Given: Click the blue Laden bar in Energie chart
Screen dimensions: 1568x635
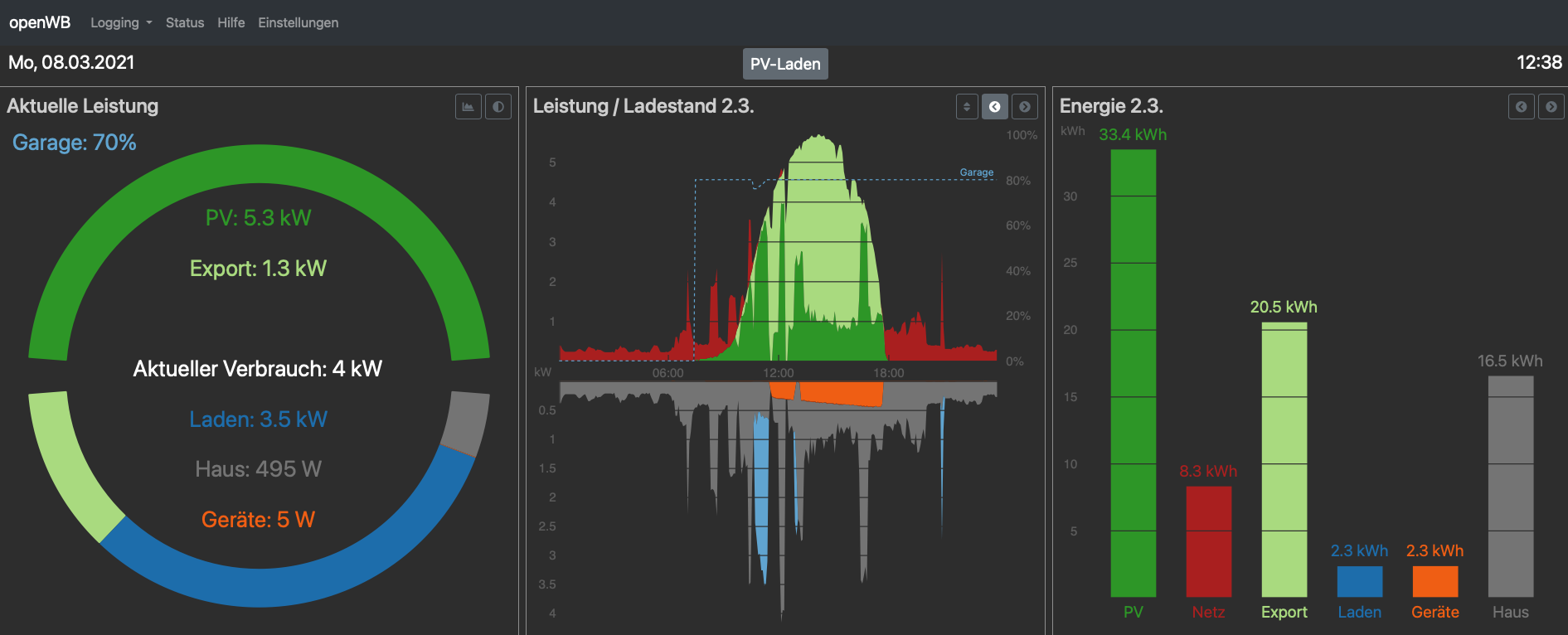Looking at the screenshot, I should tap(1359, 581).
